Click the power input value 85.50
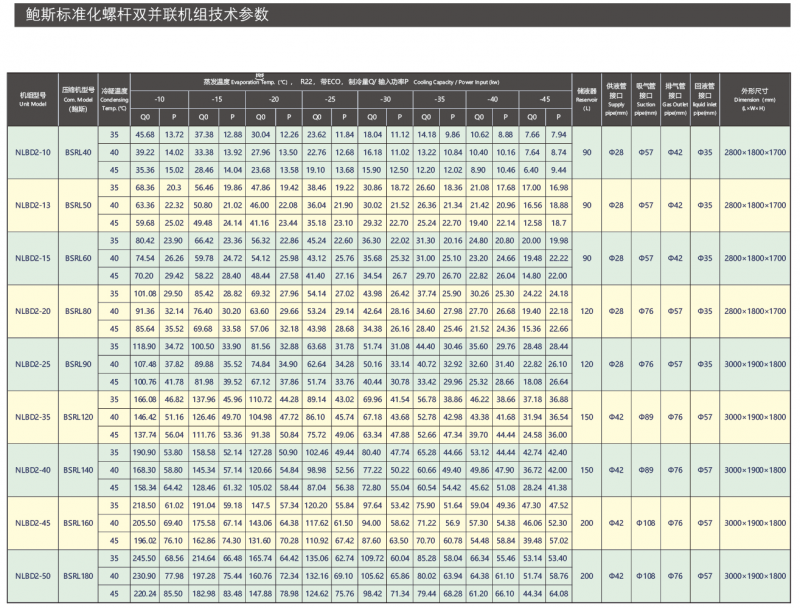 173,594
